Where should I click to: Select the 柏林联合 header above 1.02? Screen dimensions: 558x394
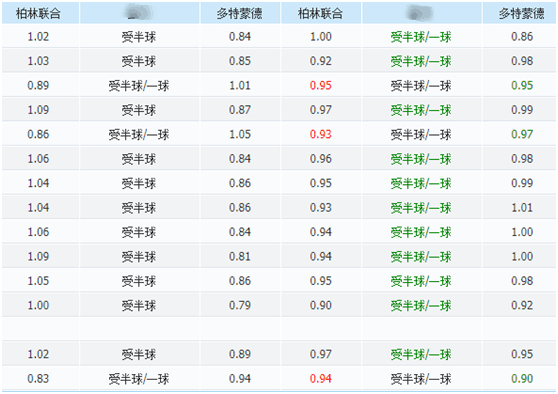tap(38, 14)
